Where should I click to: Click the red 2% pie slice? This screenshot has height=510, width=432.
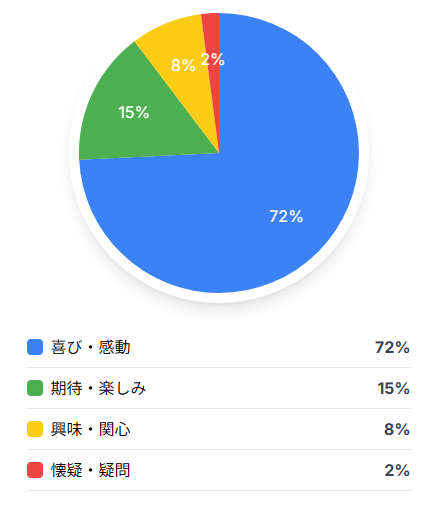point(213,40)
